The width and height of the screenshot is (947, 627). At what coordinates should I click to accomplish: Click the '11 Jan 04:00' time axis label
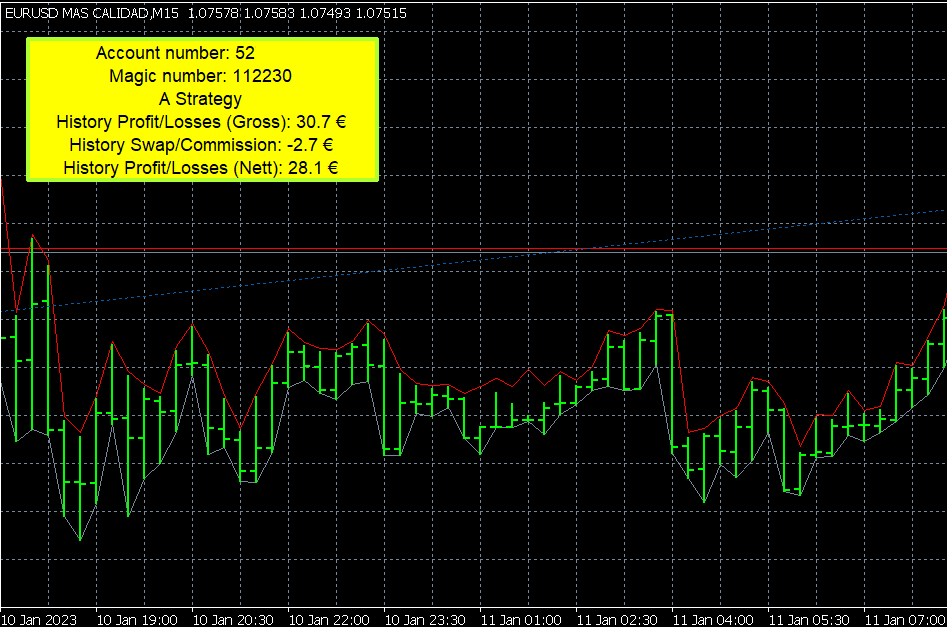pos(713,620)
